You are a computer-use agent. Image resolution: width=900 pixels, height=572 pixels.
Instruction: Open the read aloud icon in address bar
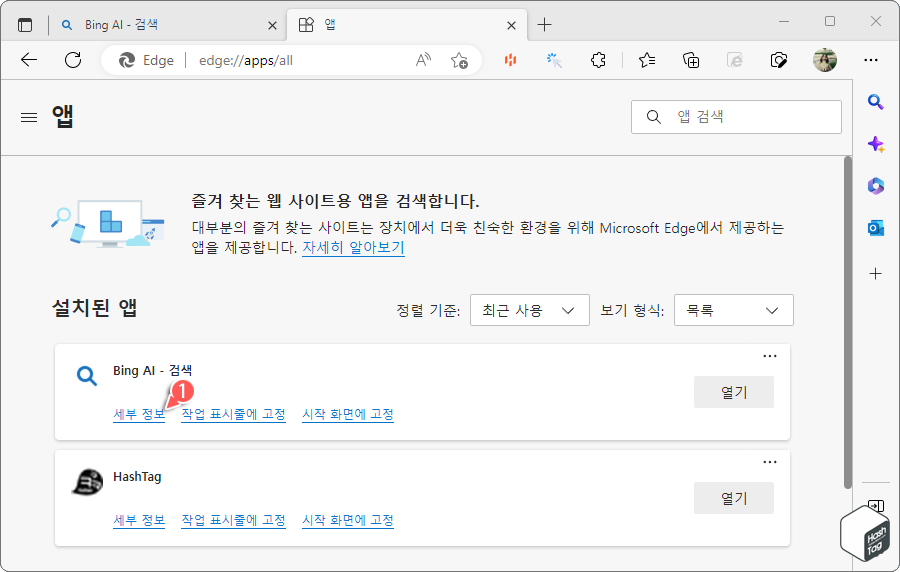(423, 60)
